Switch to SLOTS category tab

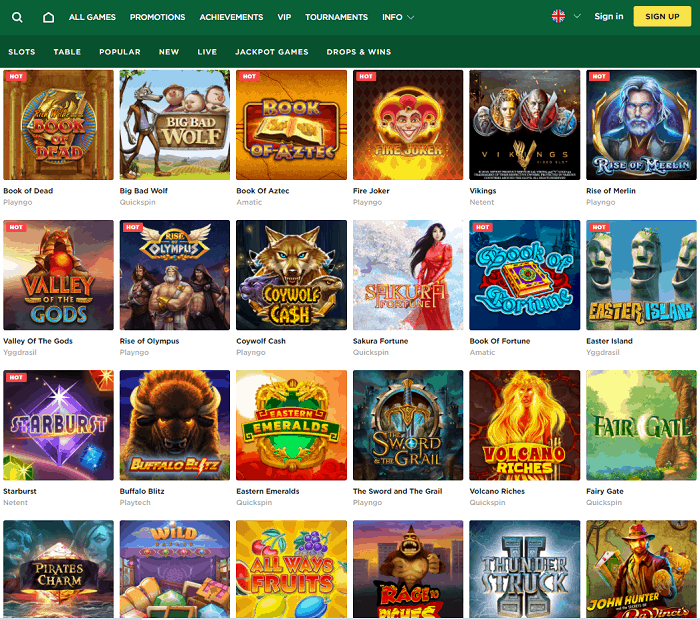(x=21, y=52)
